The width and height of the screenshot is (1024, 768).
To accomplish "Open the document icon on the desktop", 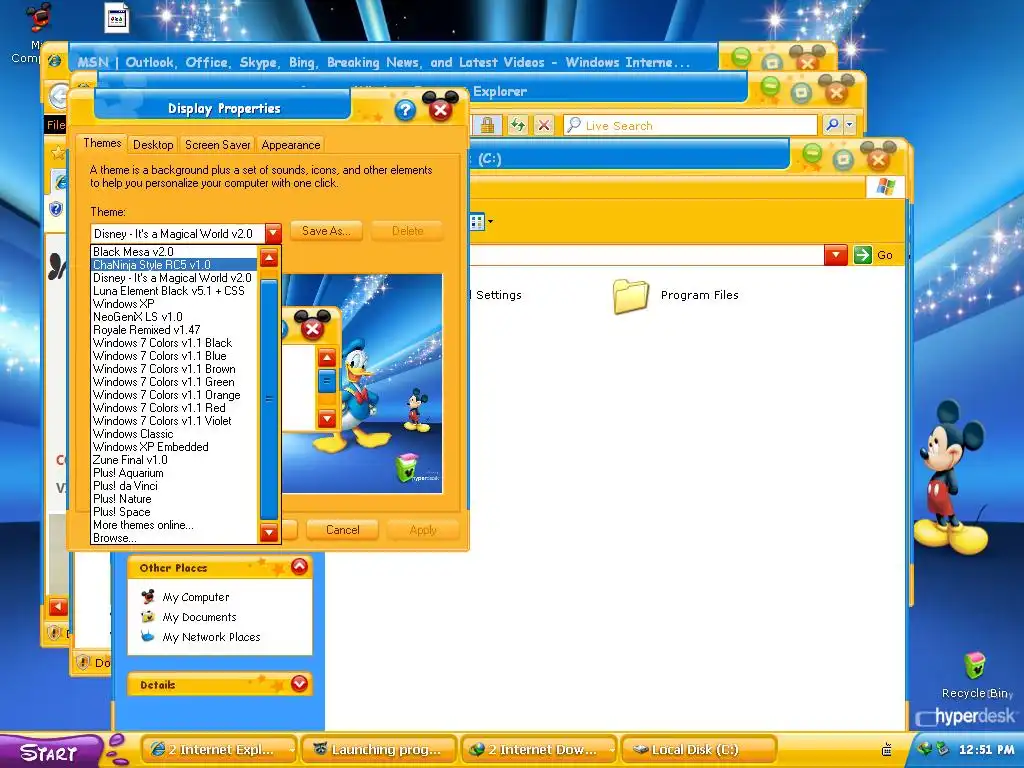I will pyautogui.click(x=117, y=18).
